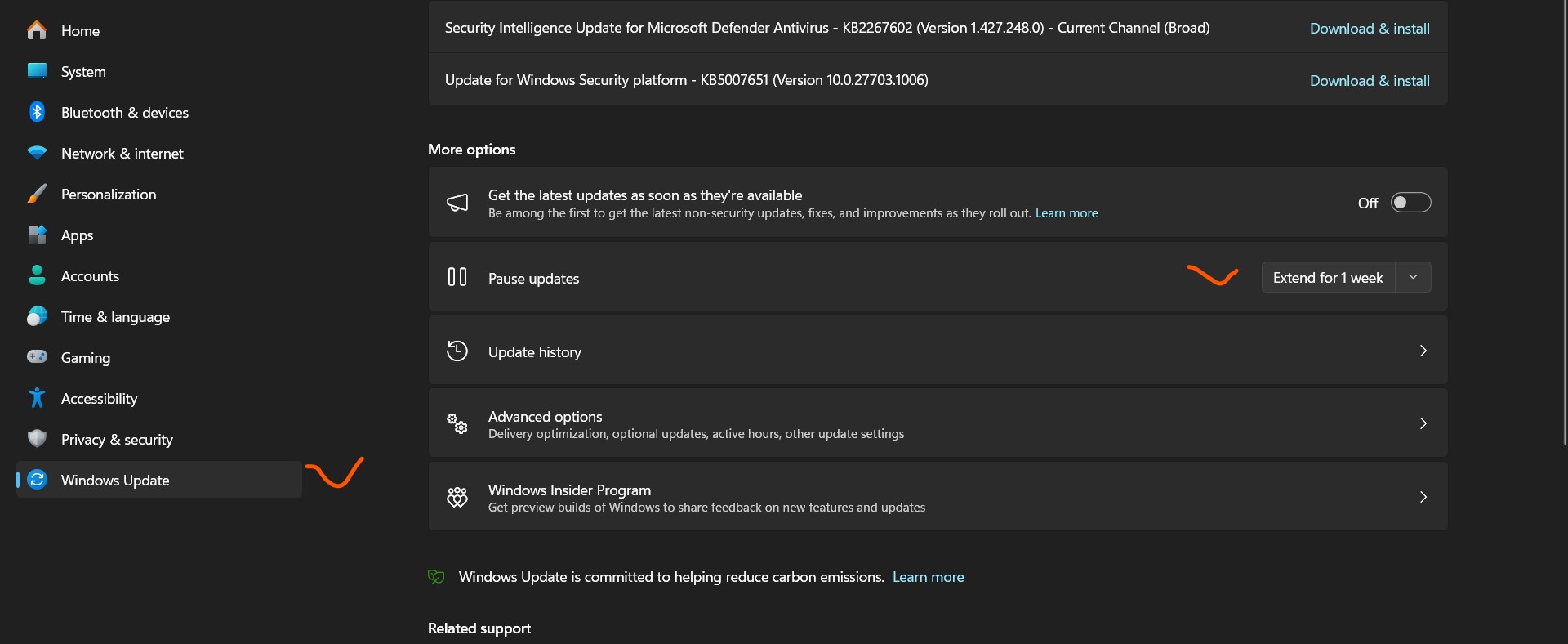Open the Apps settings category
Screen dimensions: 1568x644
point(159,235)
